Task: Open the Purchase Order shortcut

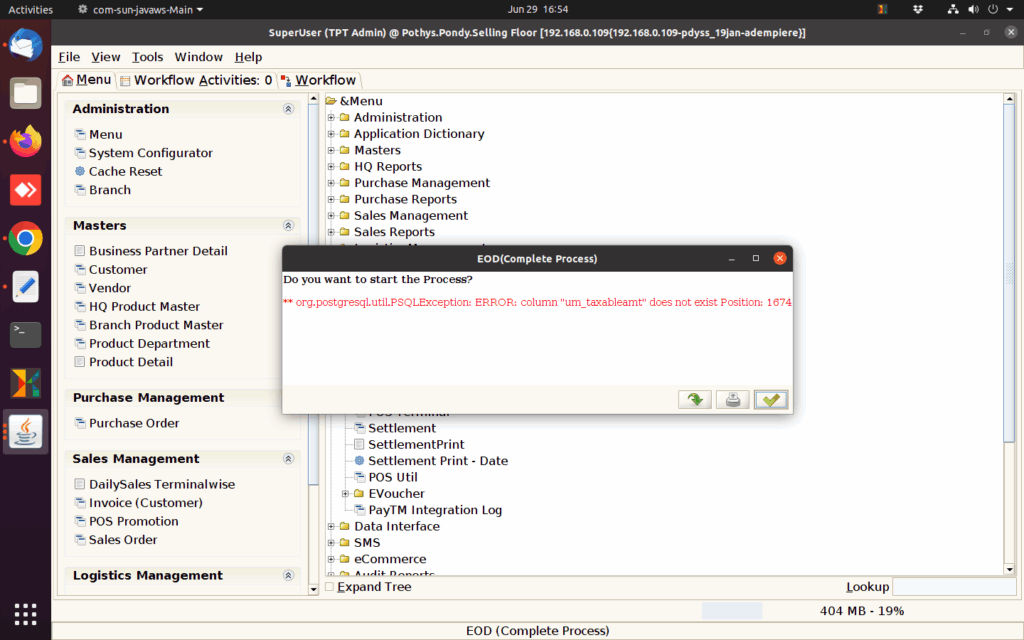Action: click(x=127, y=423)
